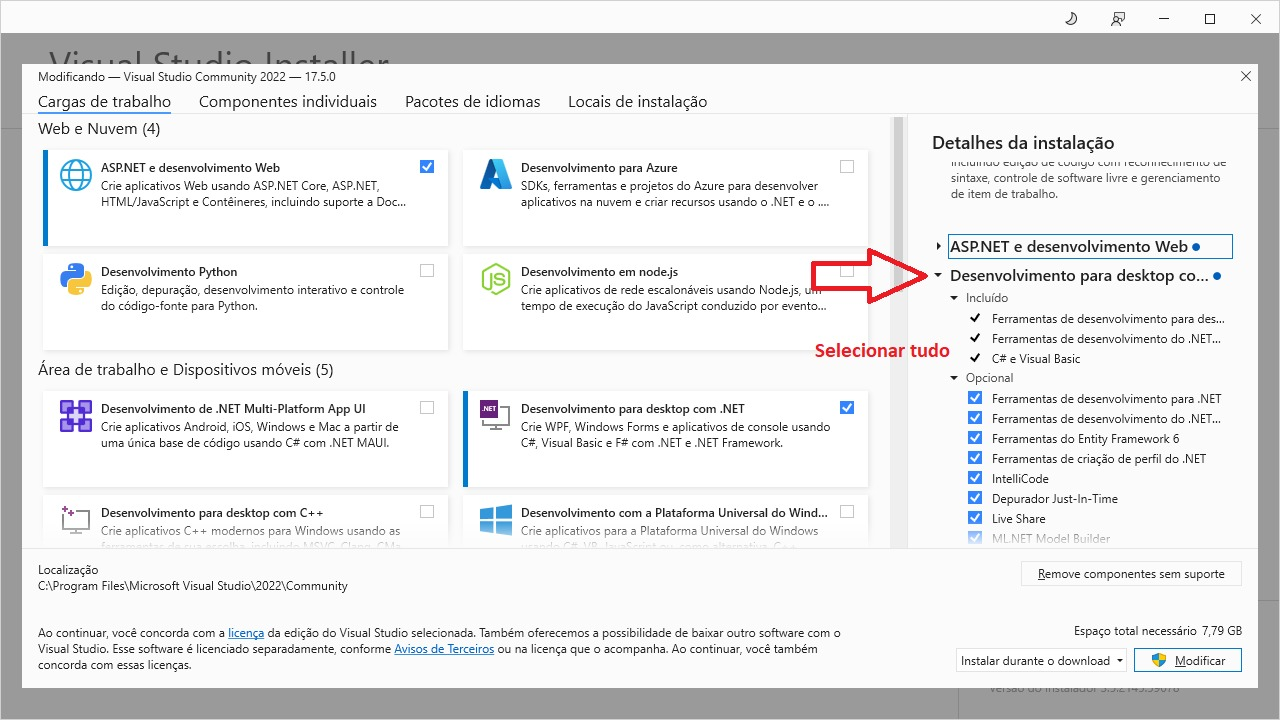Uncheck Ferramentas do Entity Framework 6
Image resolution: width=1280 pixels, height=720 pixels.
pos(975,438)
